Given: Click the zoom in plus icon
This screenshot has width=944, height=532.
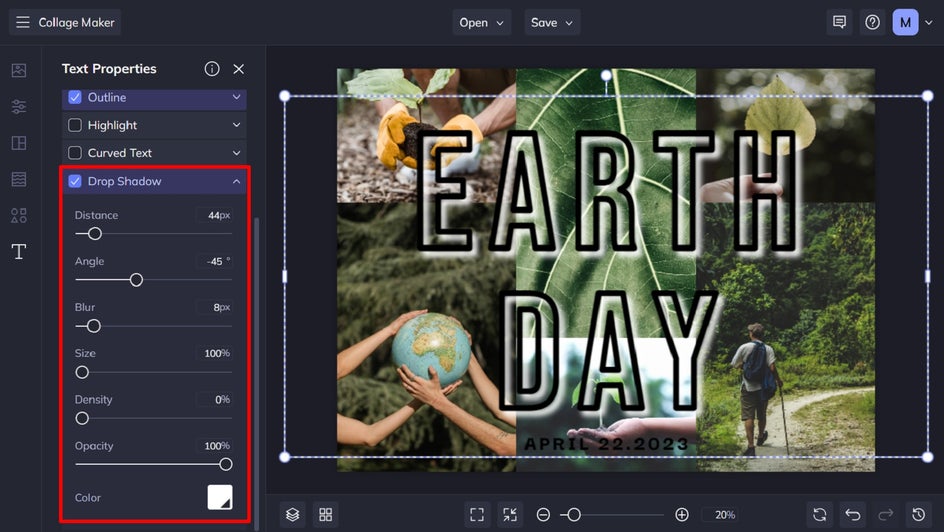Looking at the screenshot, I should pyautogui.click(x=682, y=514).
